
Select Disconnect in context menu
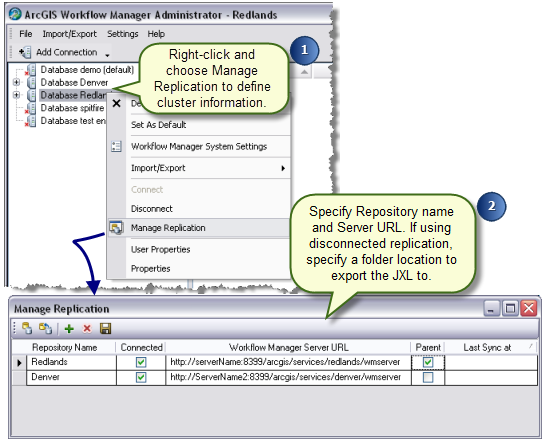pyautogui.click(x=152, y=209)
